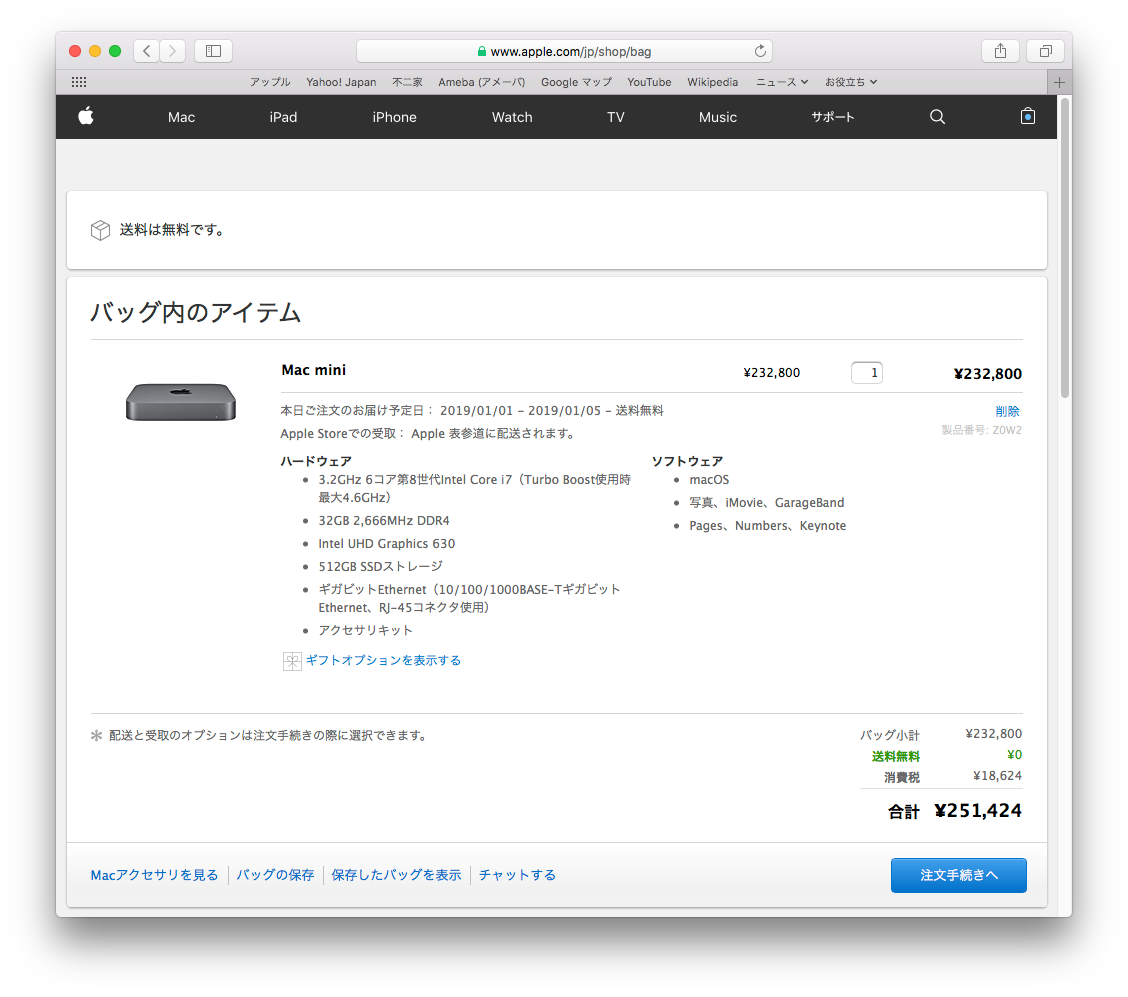
Task: Click the Safari back arrow button
Action: [147, 51]
